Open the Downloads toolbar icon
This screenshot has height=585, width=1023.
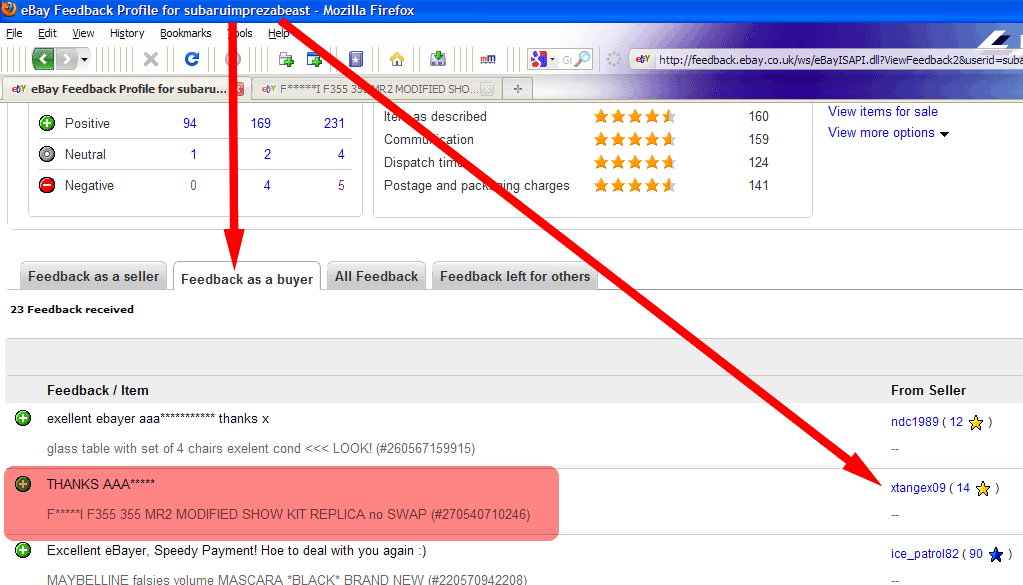click(x=438, y=59)
